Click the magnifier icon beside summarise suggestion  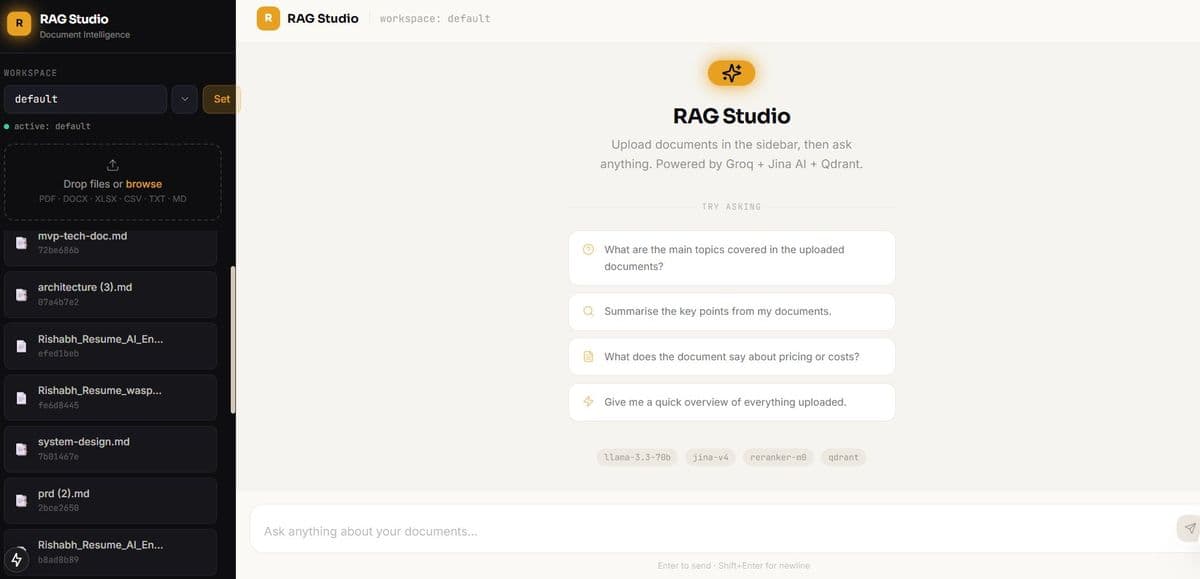(588, 311)
